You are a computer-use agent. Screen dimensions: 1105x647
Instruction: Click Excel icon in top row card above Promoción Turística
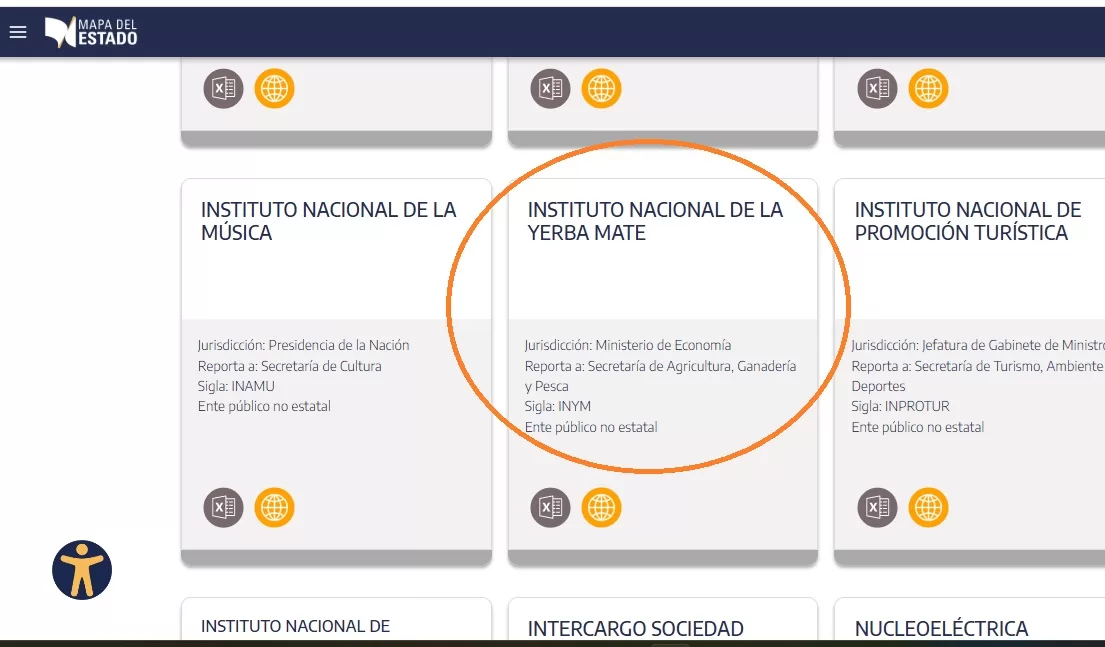(877, 89)
